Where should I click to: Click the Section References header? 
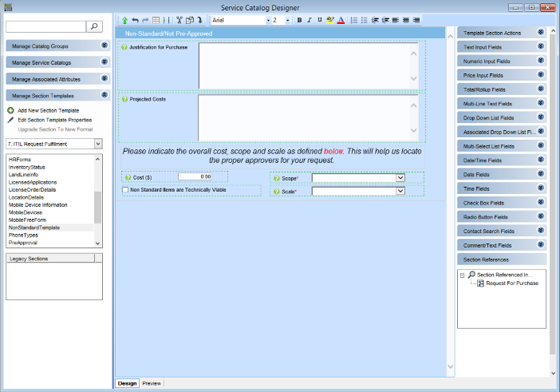(x=502, y=260)
